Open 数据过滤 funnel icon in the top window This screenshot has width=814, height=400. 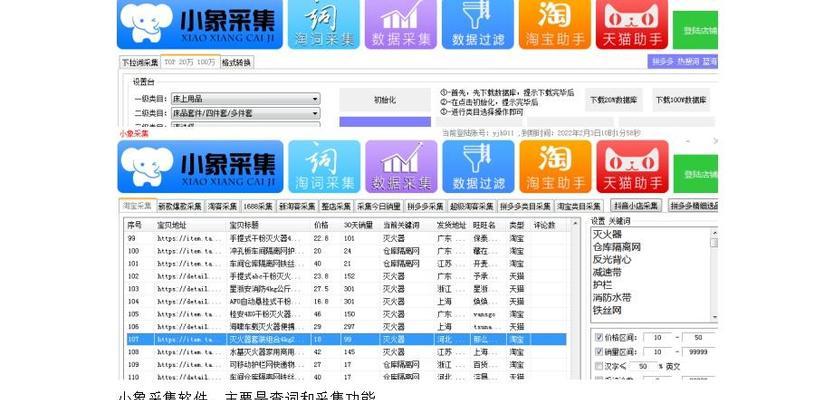click(x=478, y=24)
